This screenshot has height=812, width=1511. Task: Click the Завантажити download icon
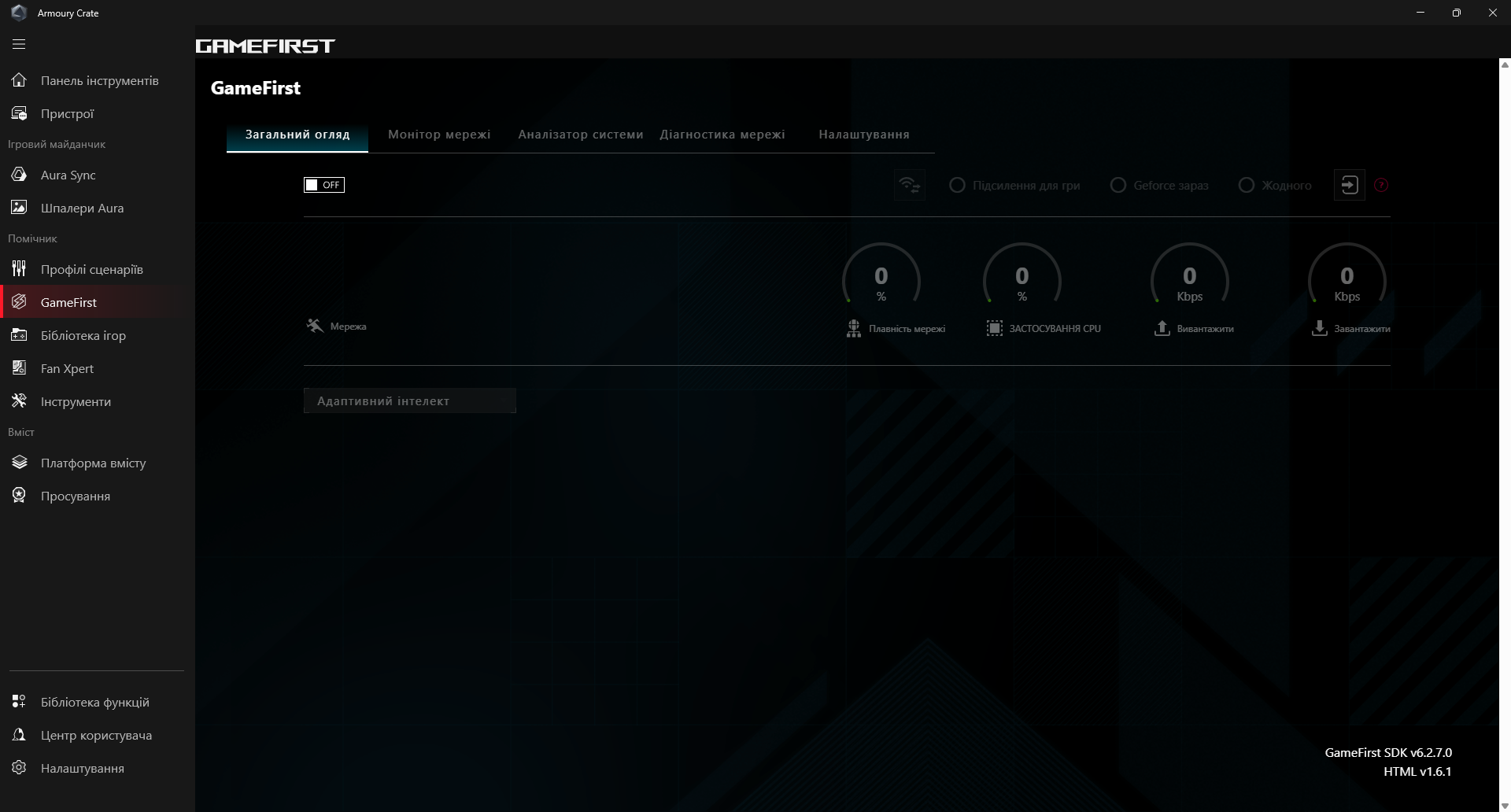(1320, 328)
